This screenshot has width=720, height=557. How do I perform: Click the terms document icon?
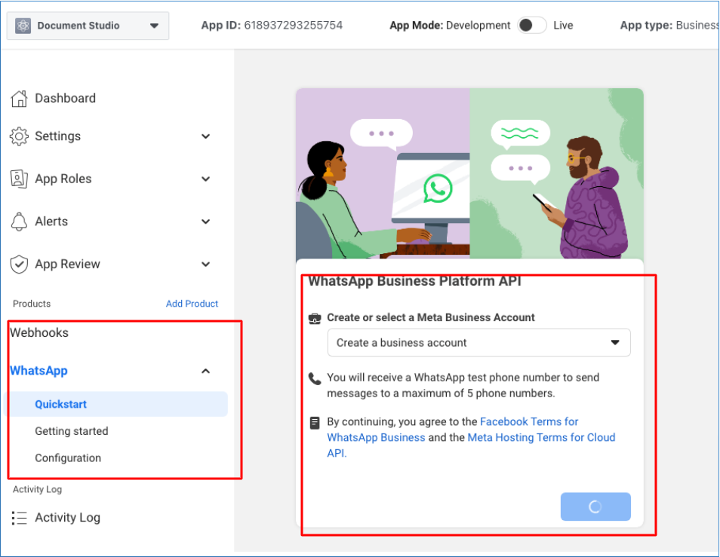point(315,422)
